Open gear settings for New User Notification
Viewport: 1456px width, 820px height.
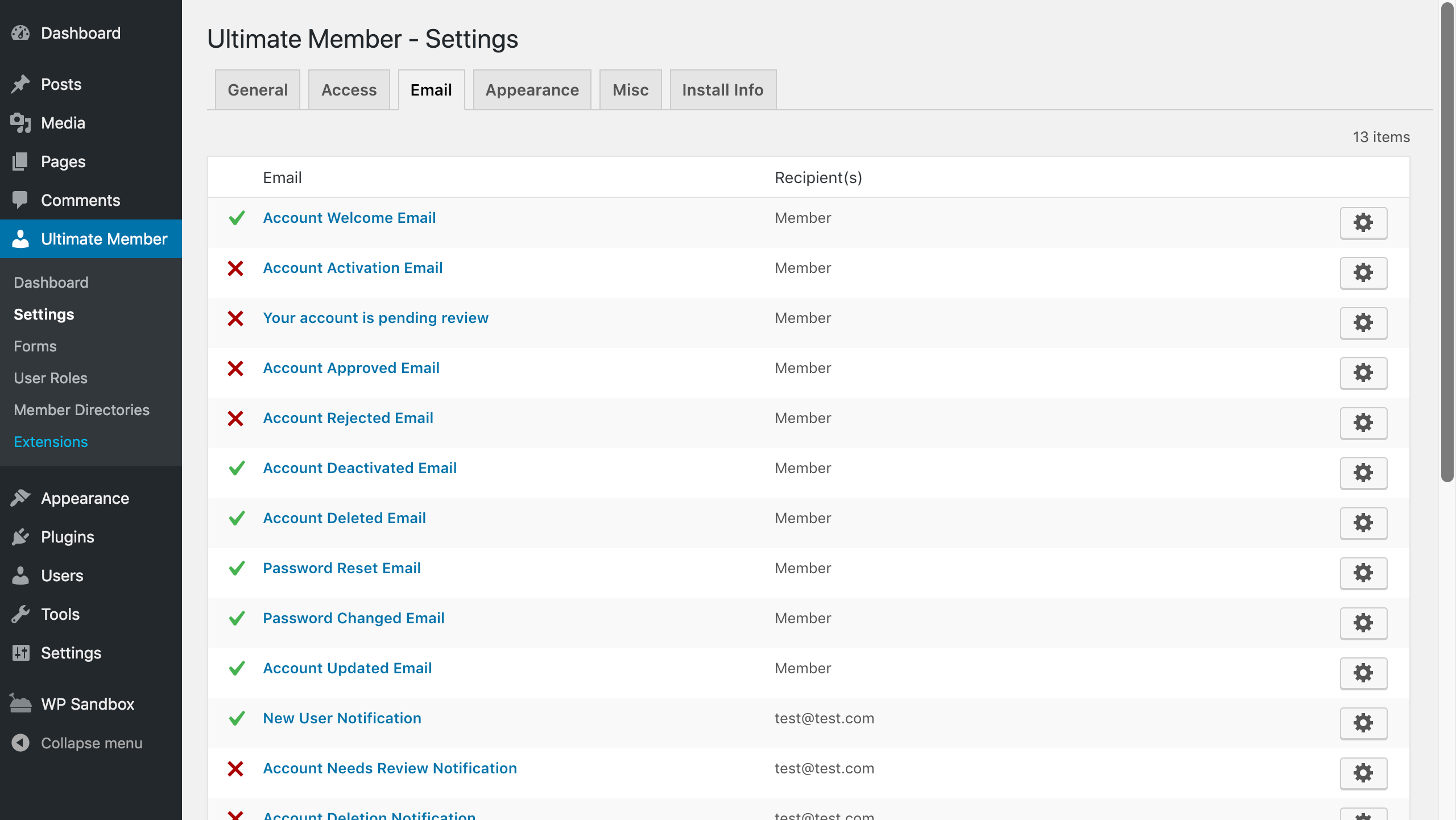pos(1363,723)
